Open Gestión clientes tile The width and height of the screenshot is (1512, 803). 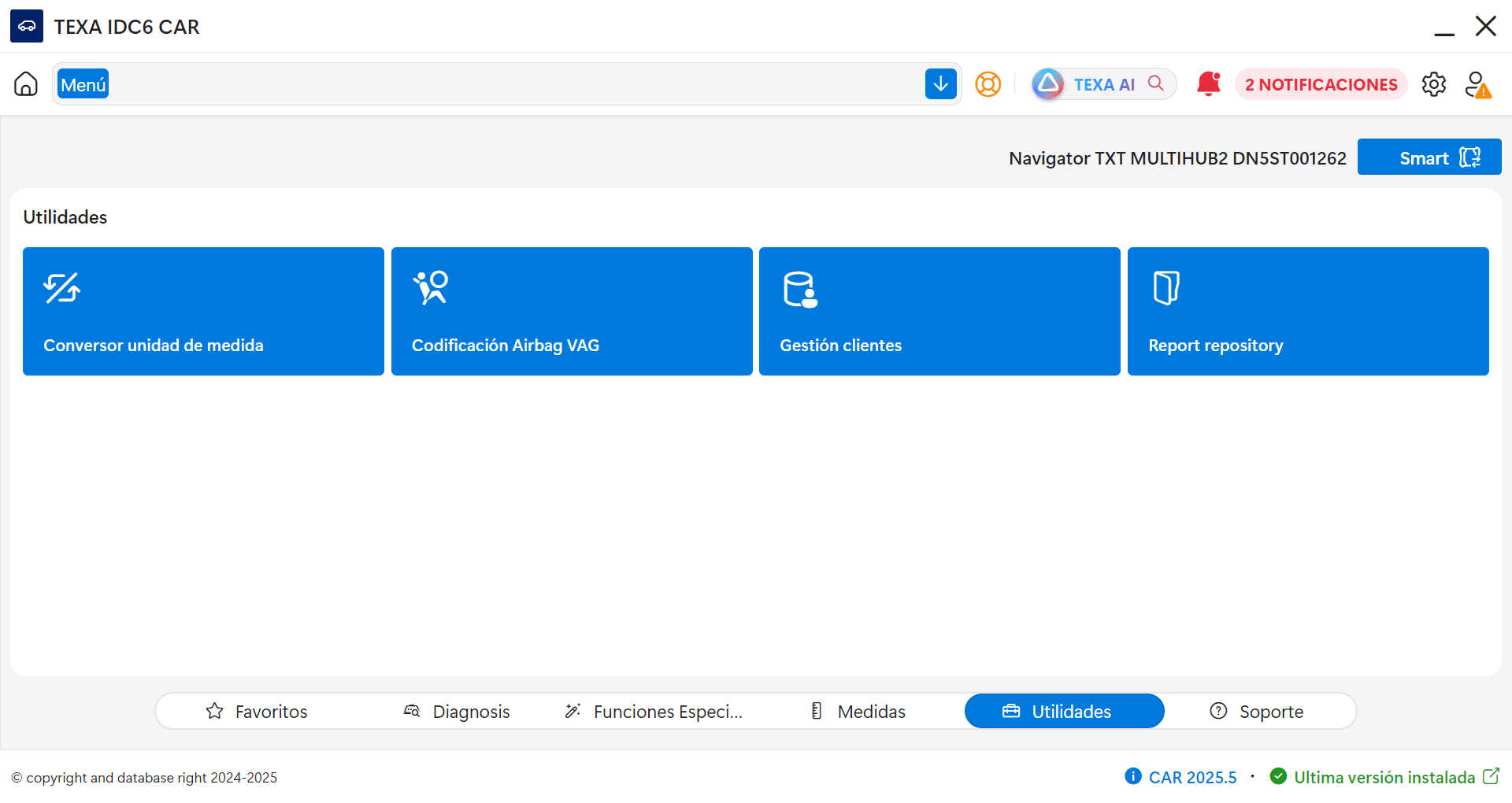[x=939, y=311]
